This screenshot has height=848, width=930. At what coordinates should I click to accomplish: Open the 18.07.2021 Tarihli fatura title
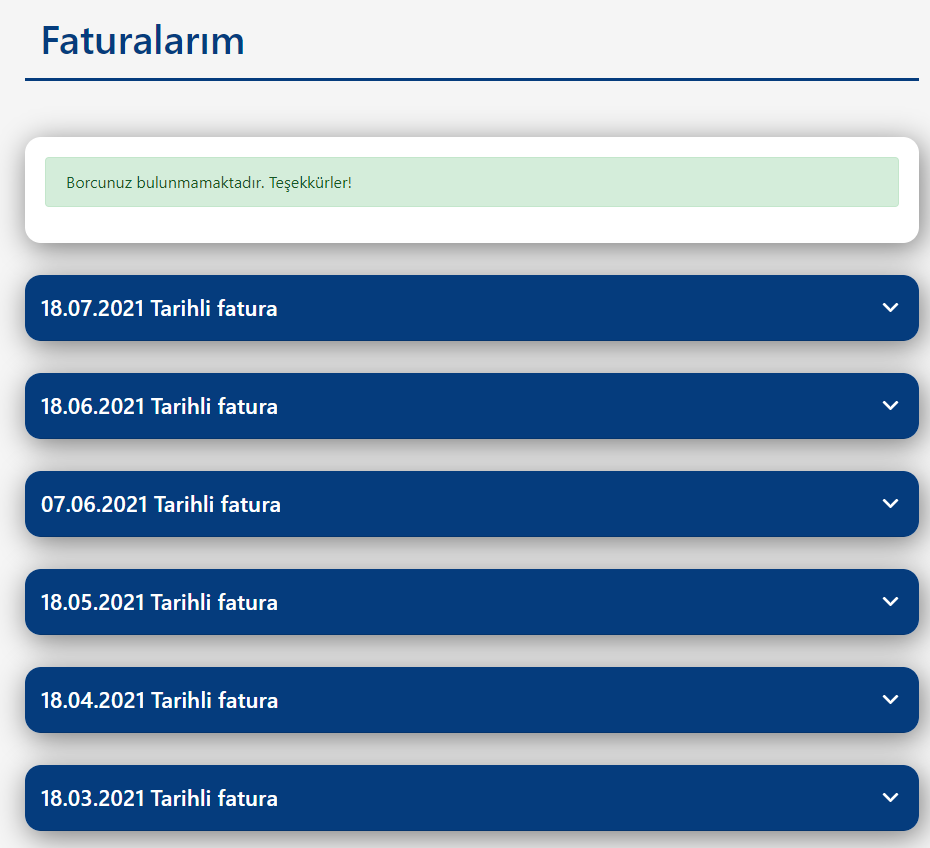[x=159, y=308]
